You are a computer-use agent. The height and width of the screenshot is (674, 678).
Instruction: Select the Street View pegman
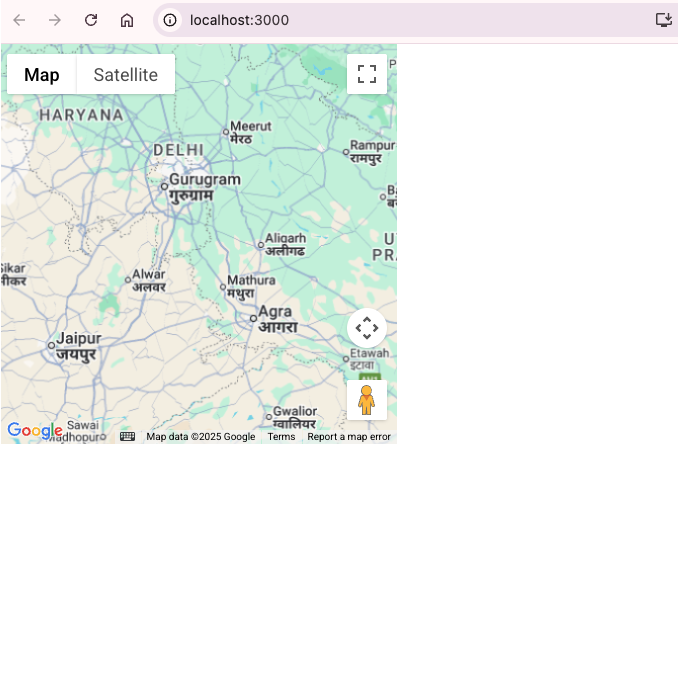(367, 400)
